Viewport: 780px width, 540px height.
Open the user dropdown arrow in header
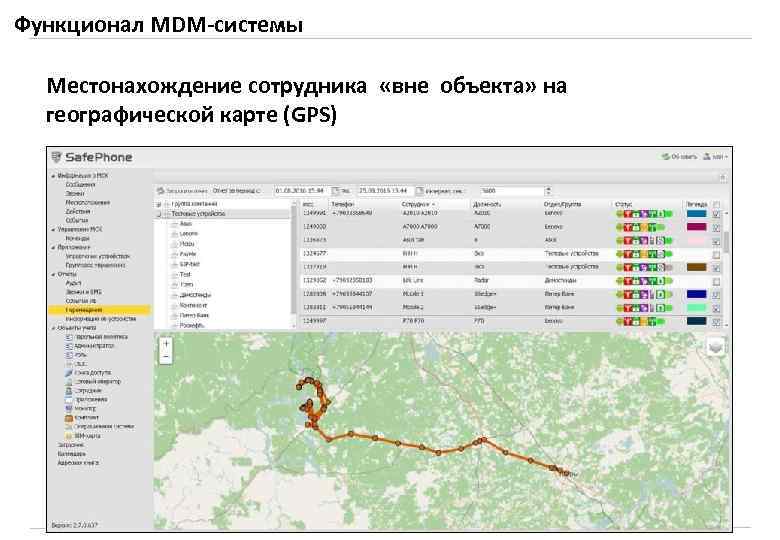pyautogui.click(x=726, y=157)
